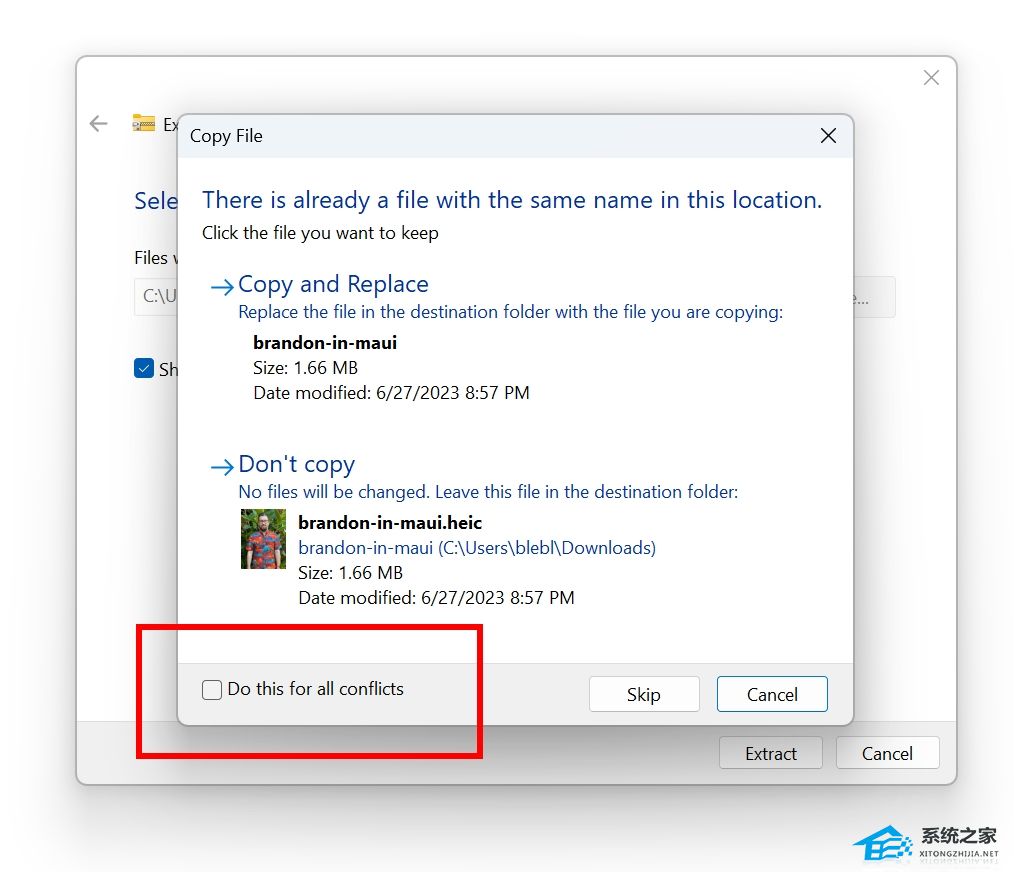This screenshot has height=872, width=1014.
Task: Click the Skip button
Action: (x=644, y=694)
